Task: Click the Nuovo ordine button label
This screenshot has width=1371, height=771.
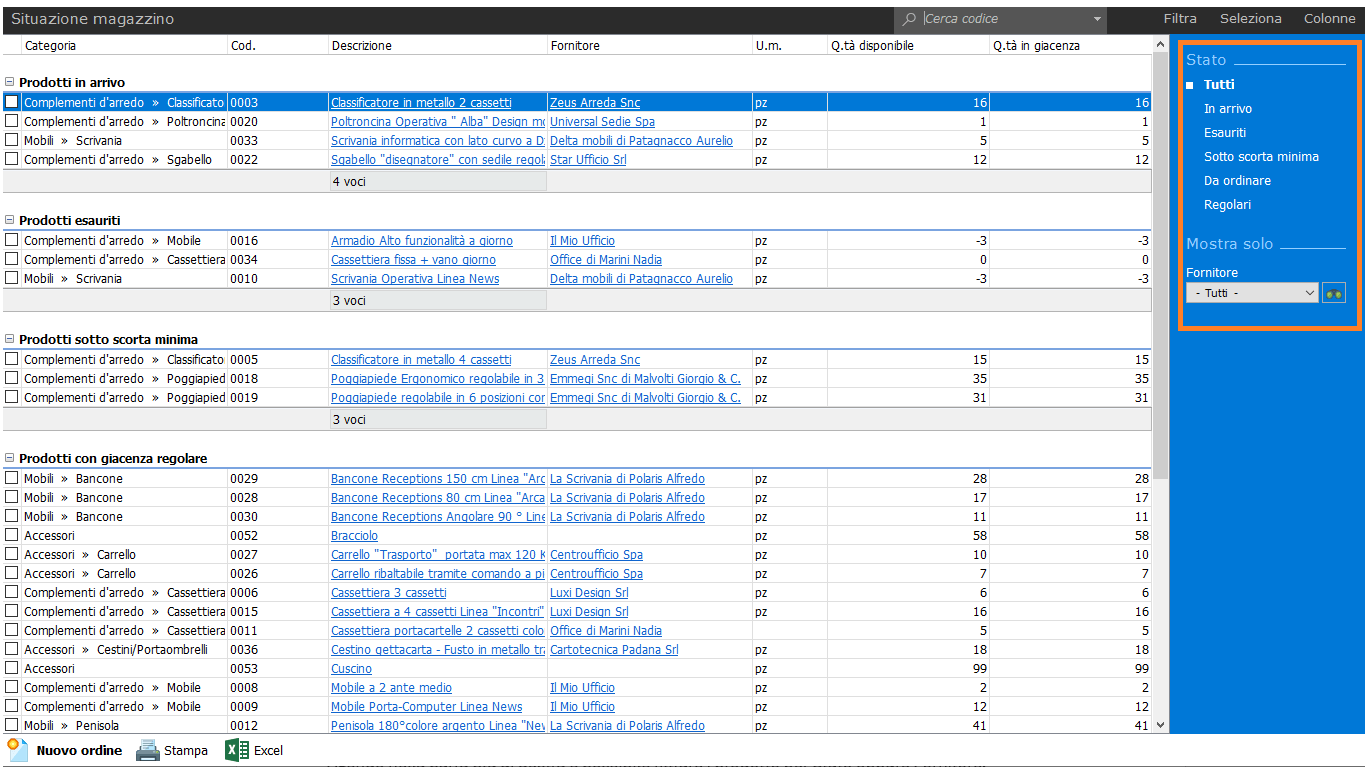Action: pyautogui.click(x=79, y=751)
